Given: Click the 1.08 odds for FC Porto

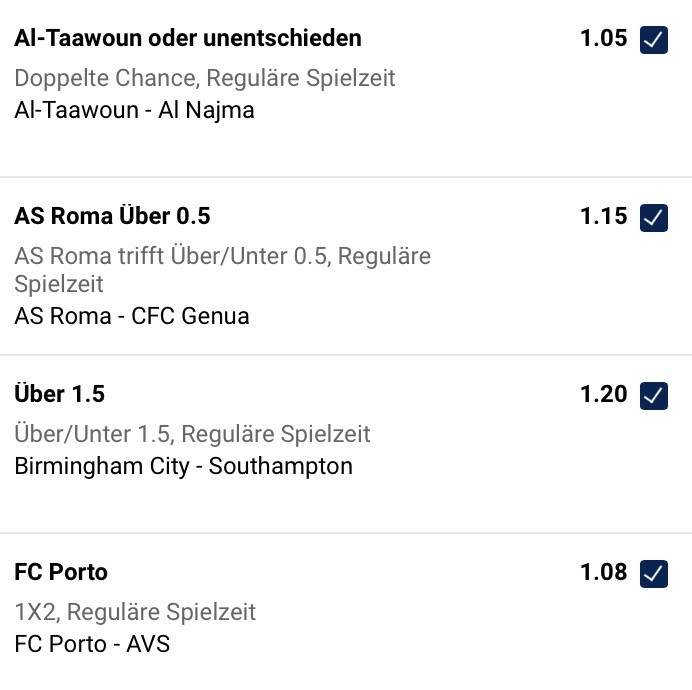Looking at the screenshot, I should point(604,572).
